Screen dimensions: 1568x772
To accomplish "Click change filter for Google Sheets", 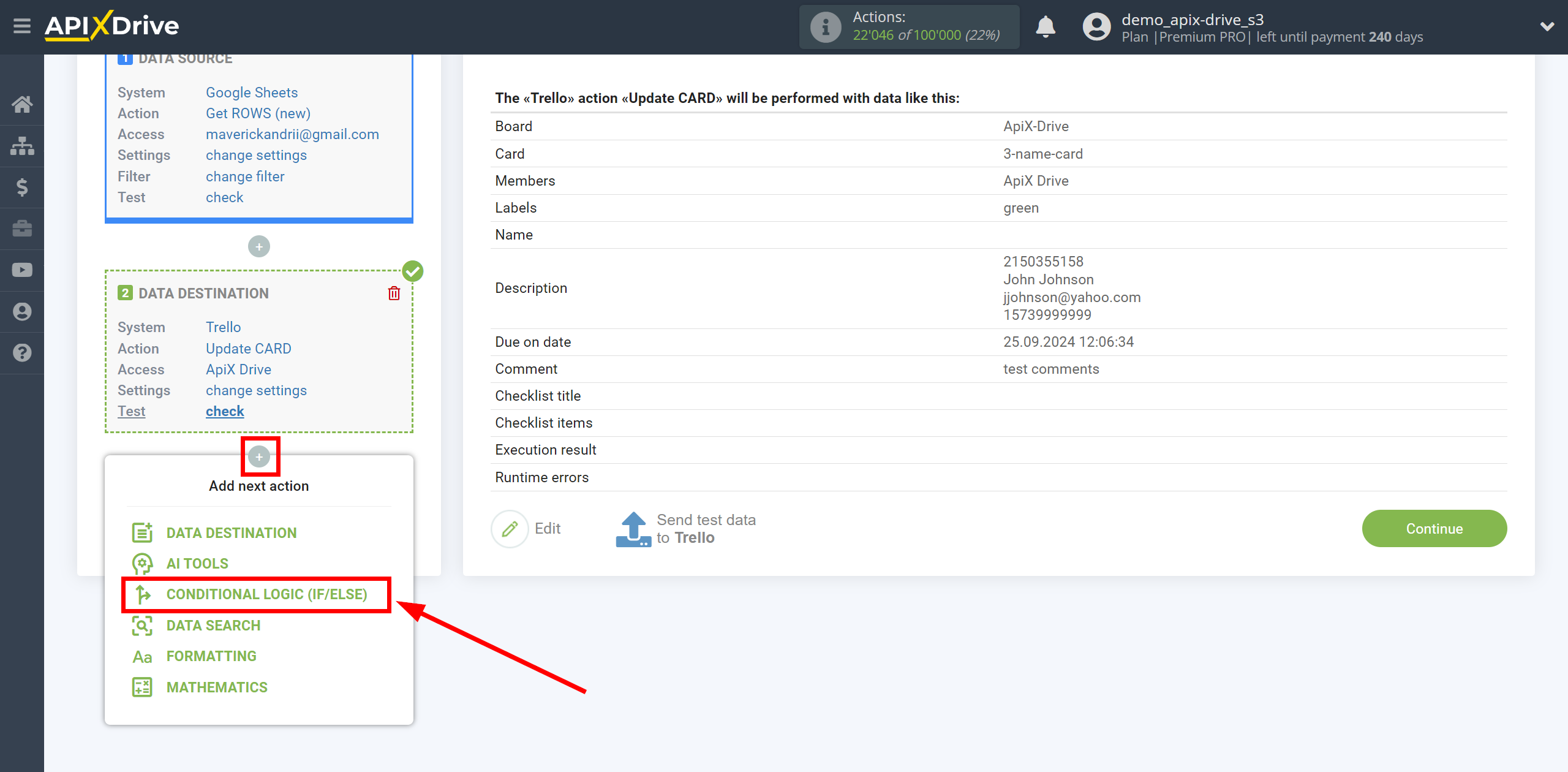I will 244,176.
